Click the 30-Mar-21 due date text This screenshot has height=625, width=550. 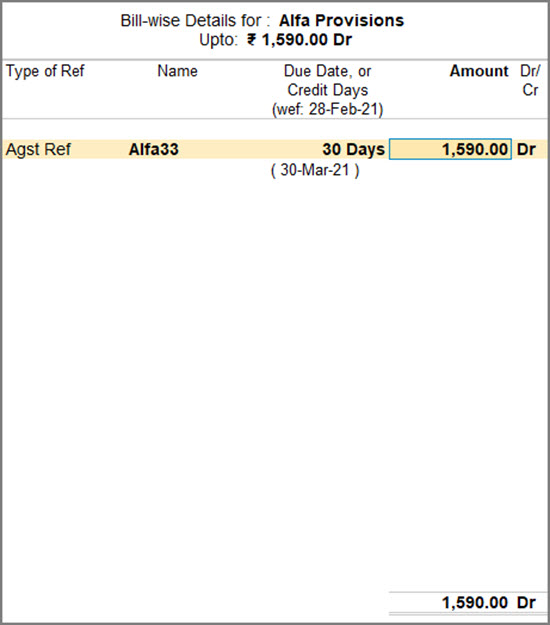coord(315,170)
